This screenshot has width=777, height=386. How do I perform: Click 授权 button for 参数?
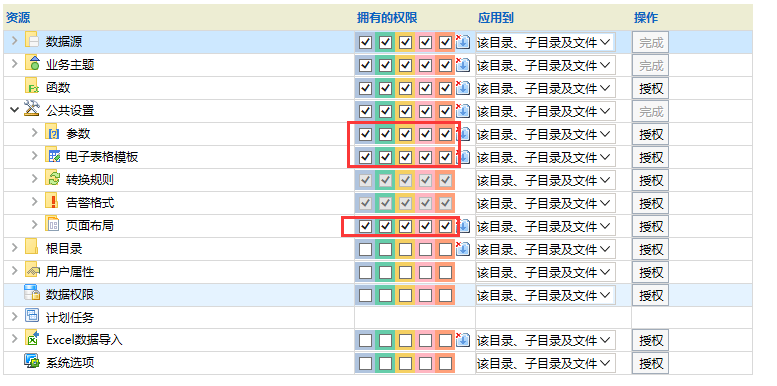[651, 134]
